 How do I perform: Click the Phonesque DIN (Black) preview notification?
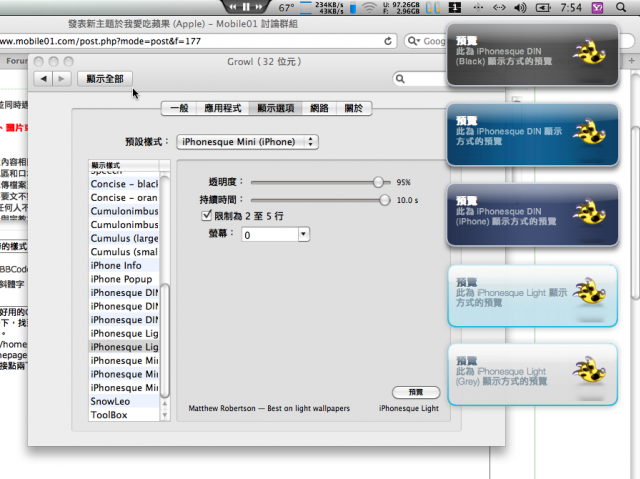tap(533, 55)
